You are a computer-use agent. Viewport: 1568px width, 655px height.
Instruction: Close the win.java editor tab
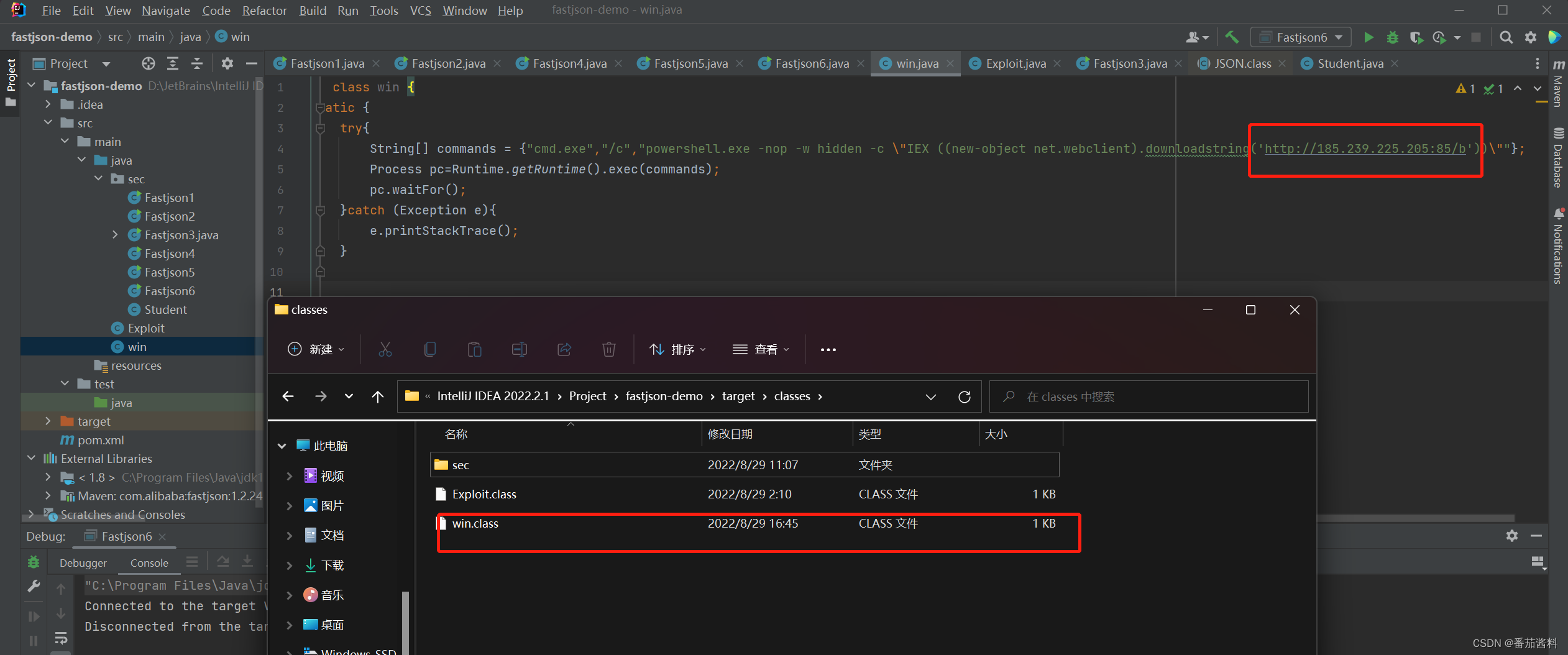950,63
